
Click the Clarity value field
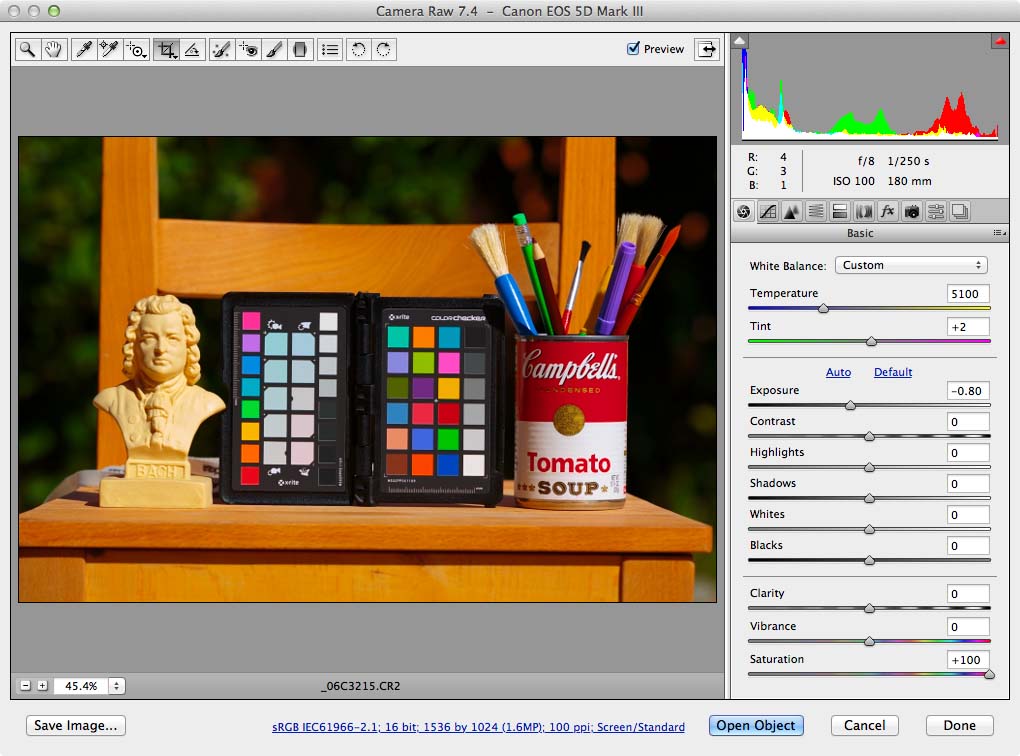coord(968,593)
